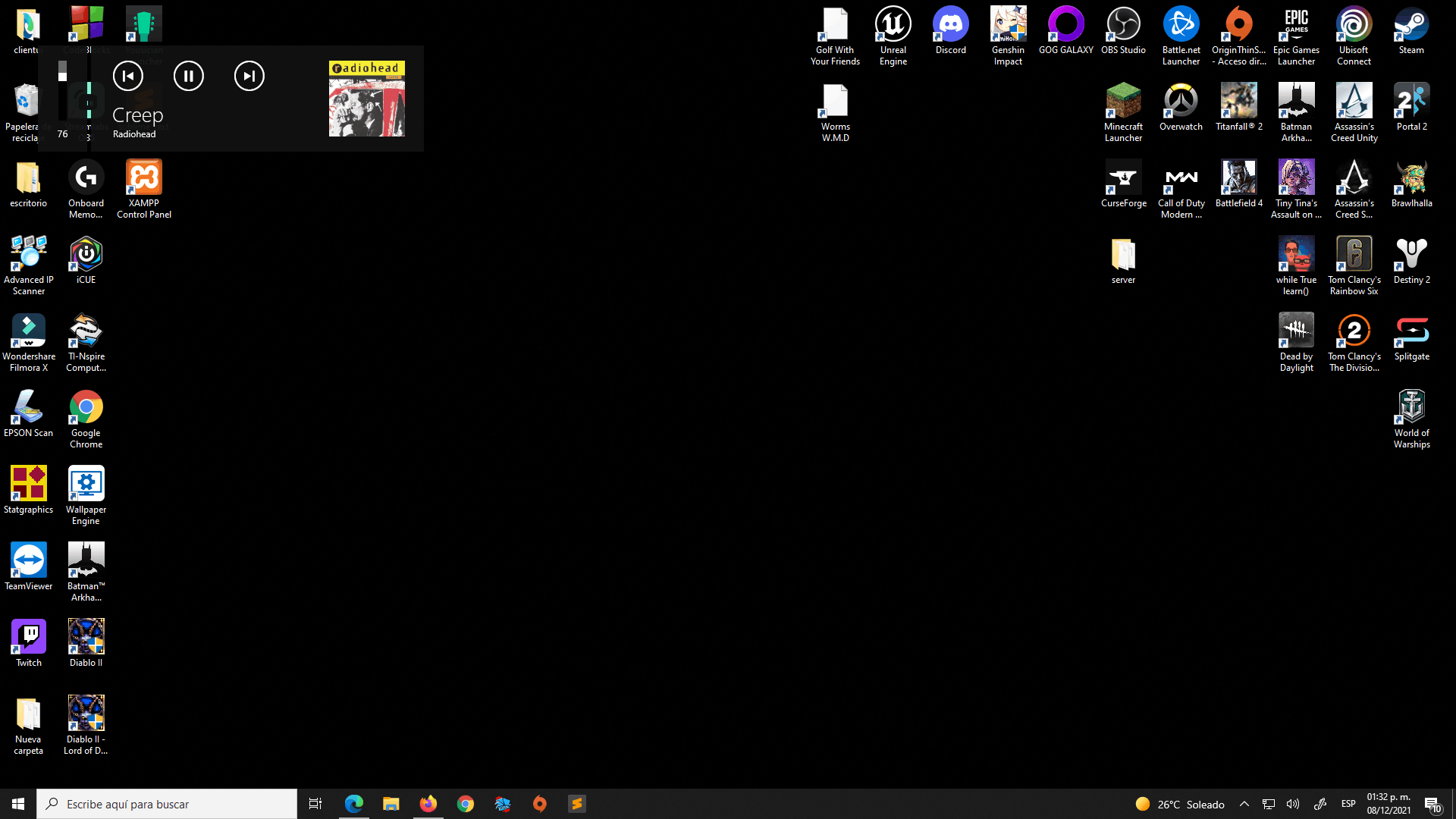Viewport: 1456px width, 819px height.
Task: Select the Brawlhalla icon
Action: click(x=1412, y=184)
